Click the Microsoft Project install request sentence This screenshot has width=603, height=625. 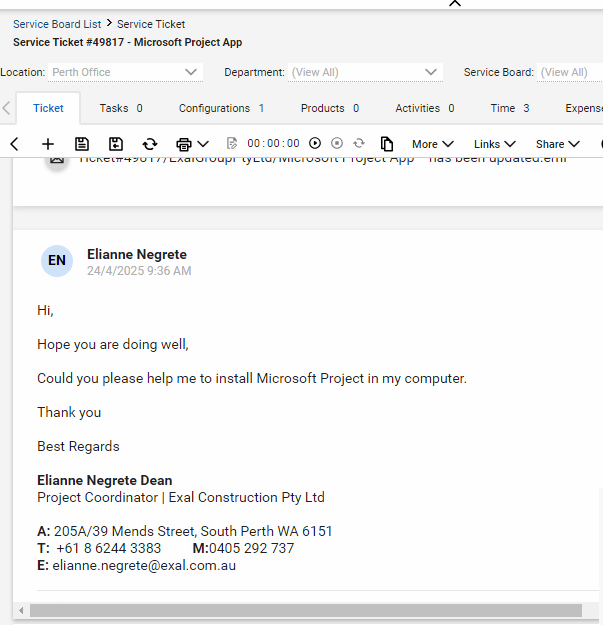(252, 378)
